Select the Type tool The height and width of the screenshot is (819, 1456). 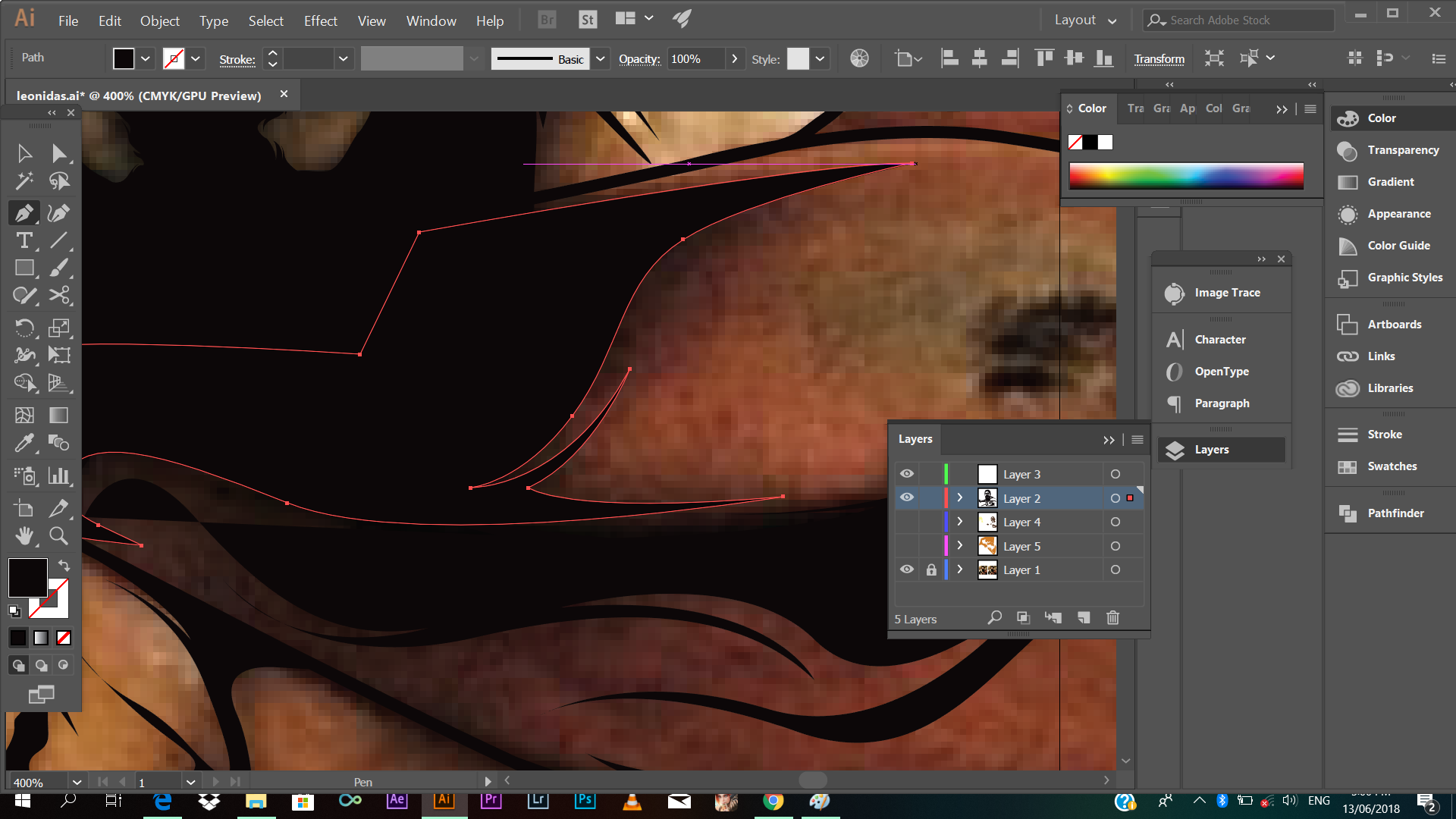point(24,241)
